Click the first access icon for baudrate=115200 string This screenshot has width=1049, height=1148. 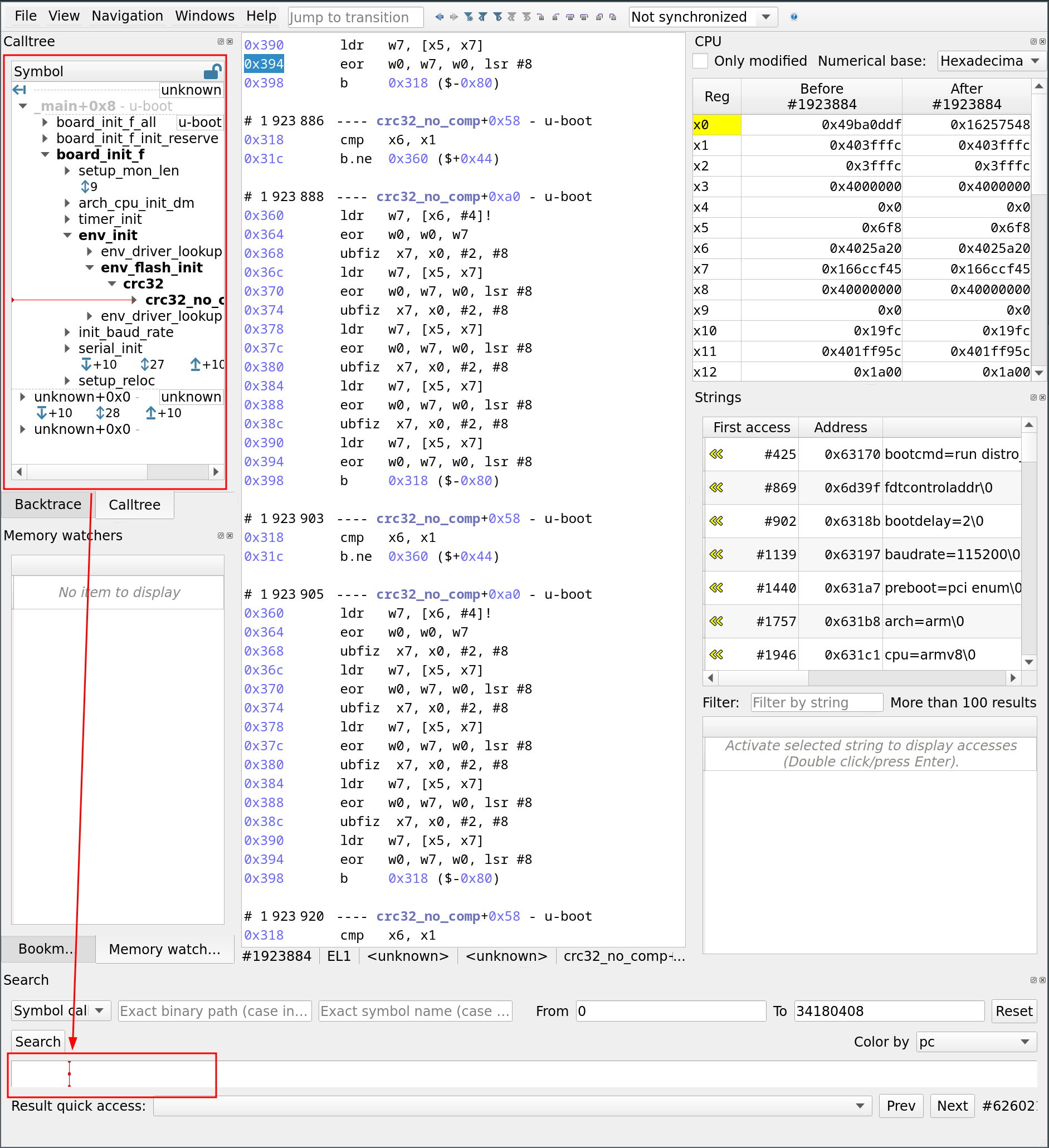click(716, 554)
